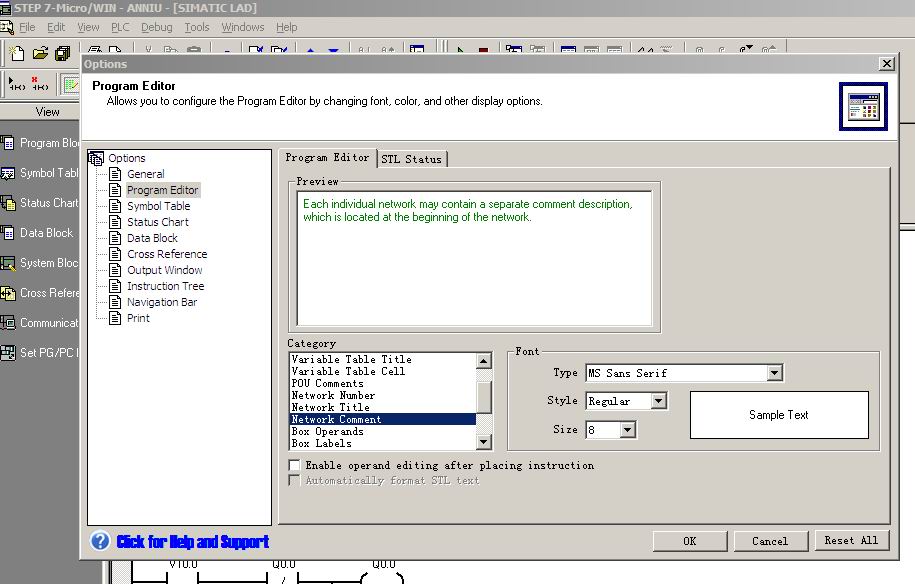Select Network Title in the Category list
Screen dimensions: 915x584
(330, 407)
